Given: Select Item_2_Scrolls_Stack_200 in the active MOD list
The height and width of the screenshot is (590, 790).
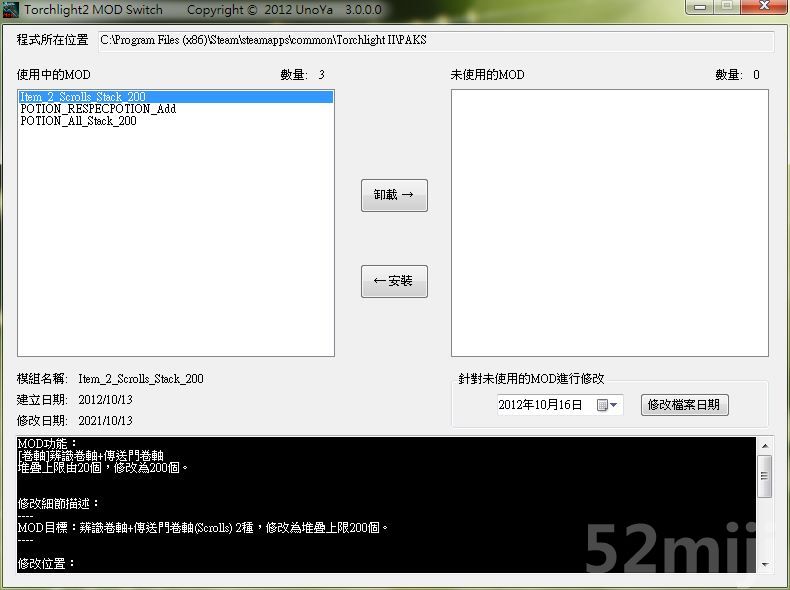Looking at the screenshot, I should [x=83, y=97].
